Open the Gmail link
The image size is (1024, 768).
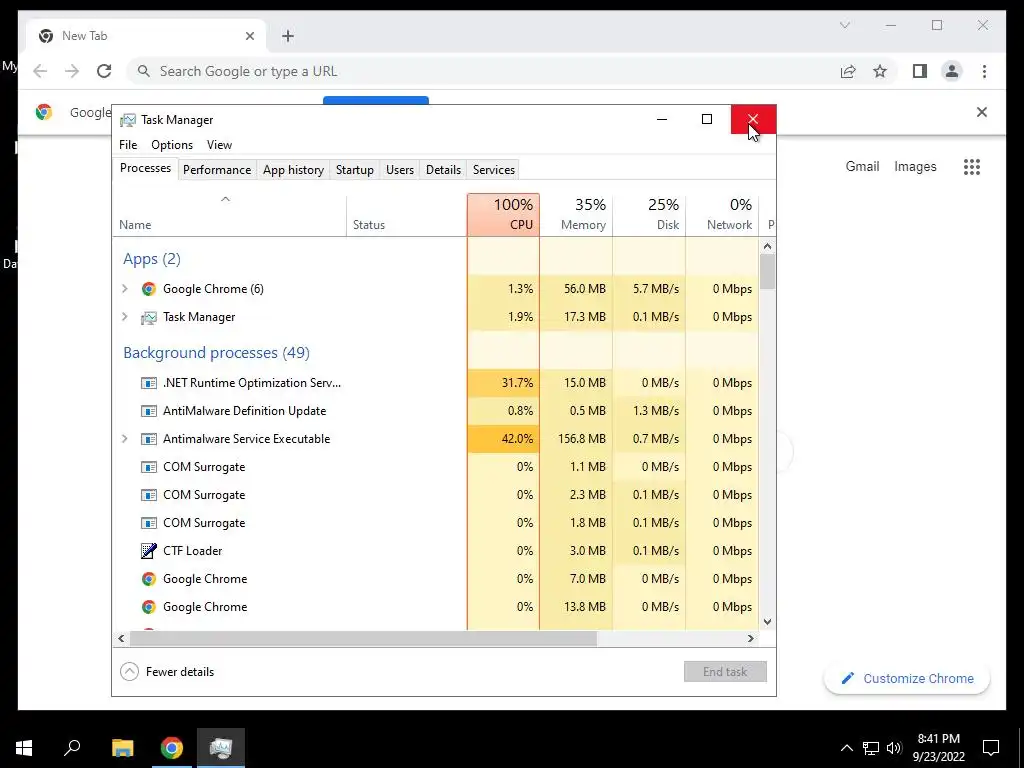coord(862,167)
